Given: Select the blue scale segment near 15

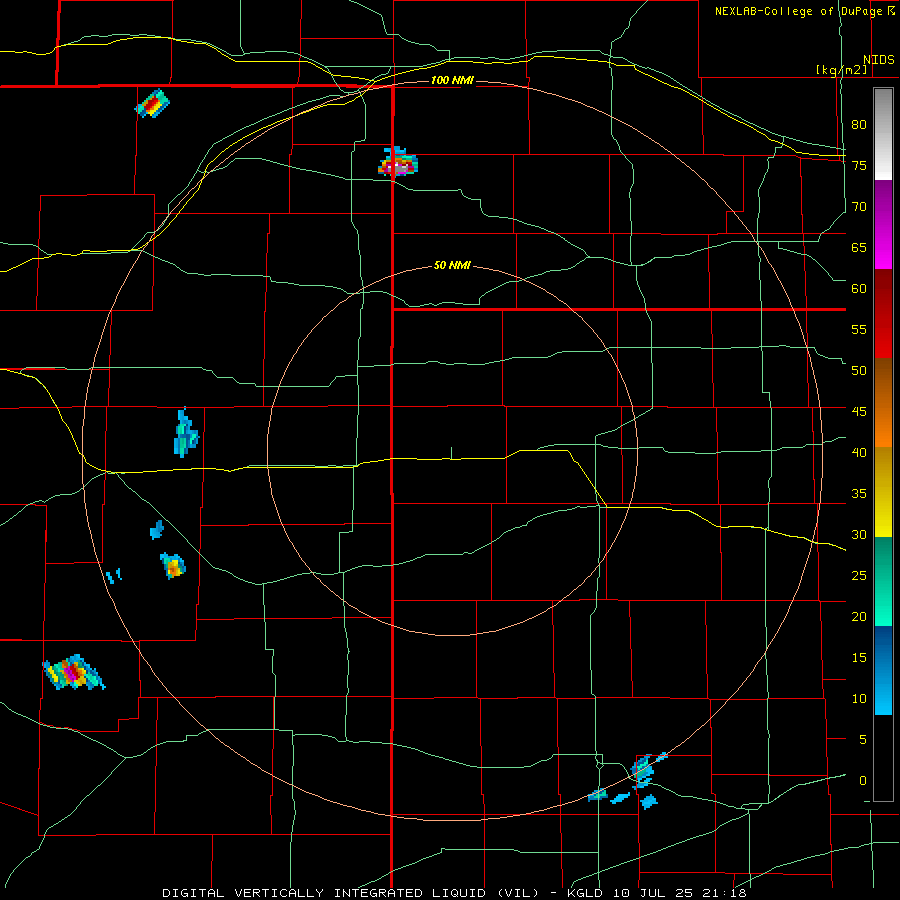Looking at the screenshot, I should (x=883, y=670).
